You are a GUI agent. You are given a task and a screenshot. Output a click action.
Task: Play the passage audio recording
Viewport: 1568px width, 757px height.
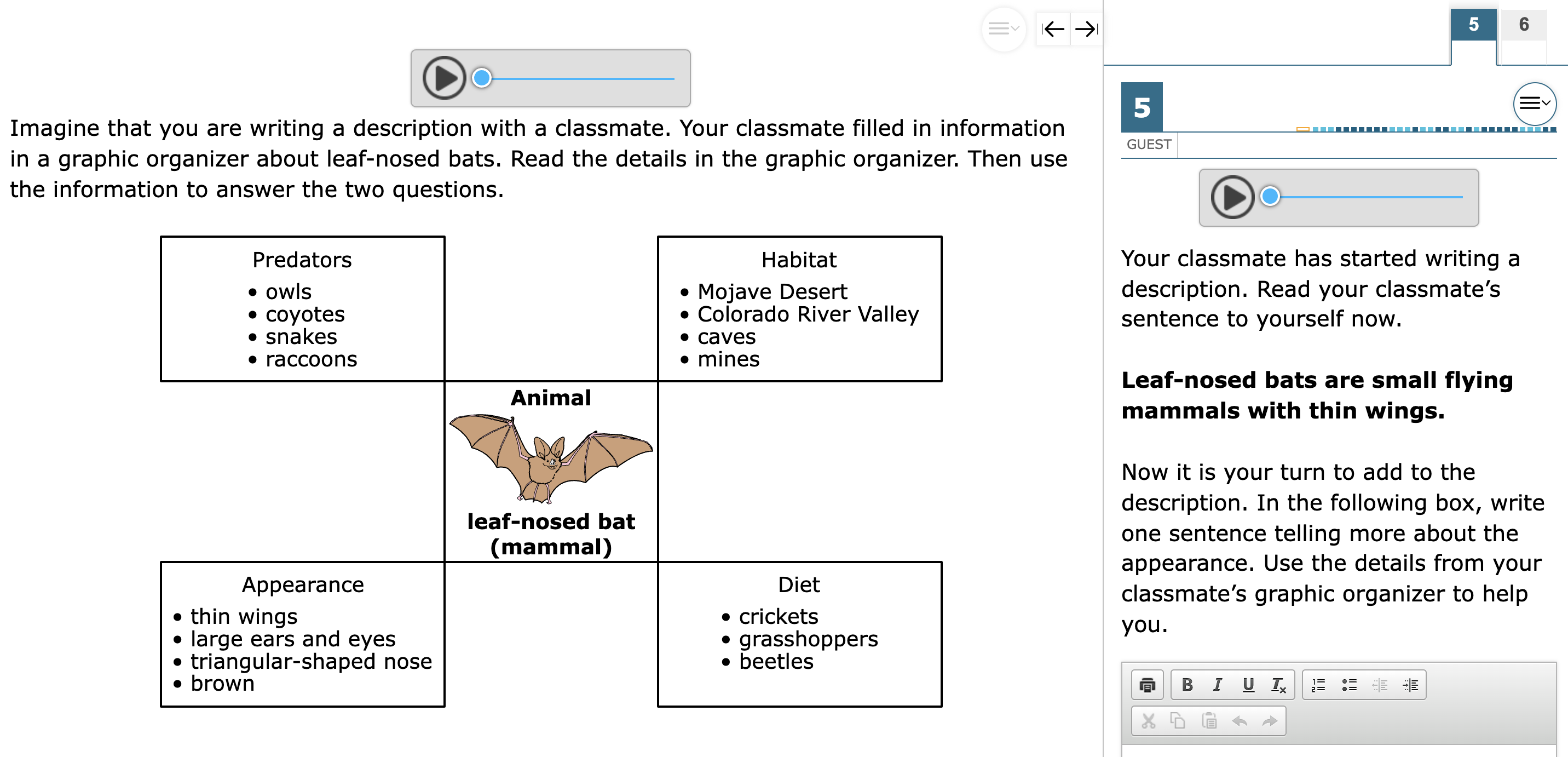click(444, 78)
